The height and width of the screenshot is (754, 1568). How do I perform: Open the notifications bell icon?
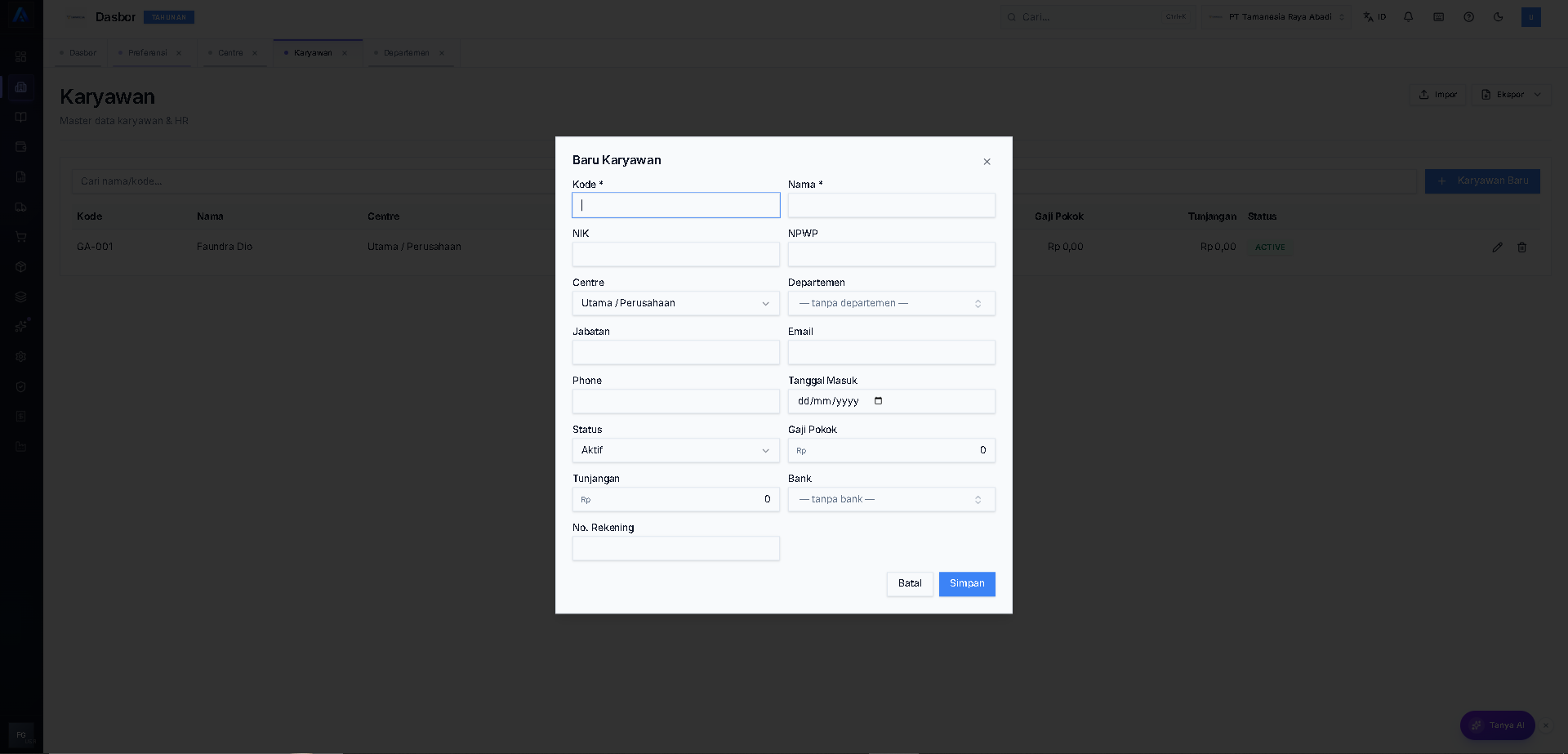pos(1409,17)
